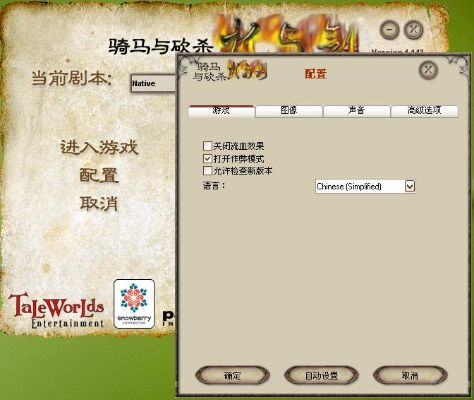Expand the 语言 dropdown arrow

click(410, 186)
